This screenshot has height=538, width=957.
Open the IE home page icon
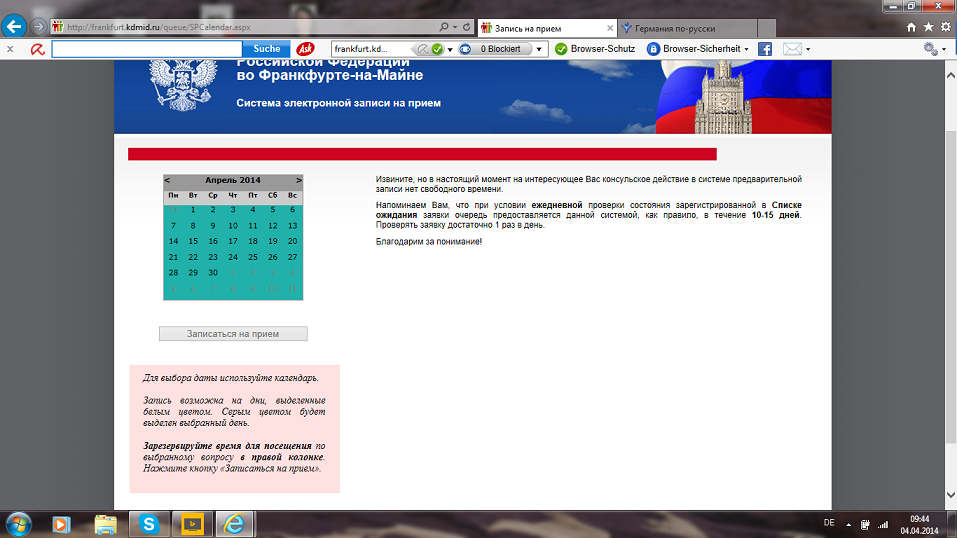pos(911,28)
